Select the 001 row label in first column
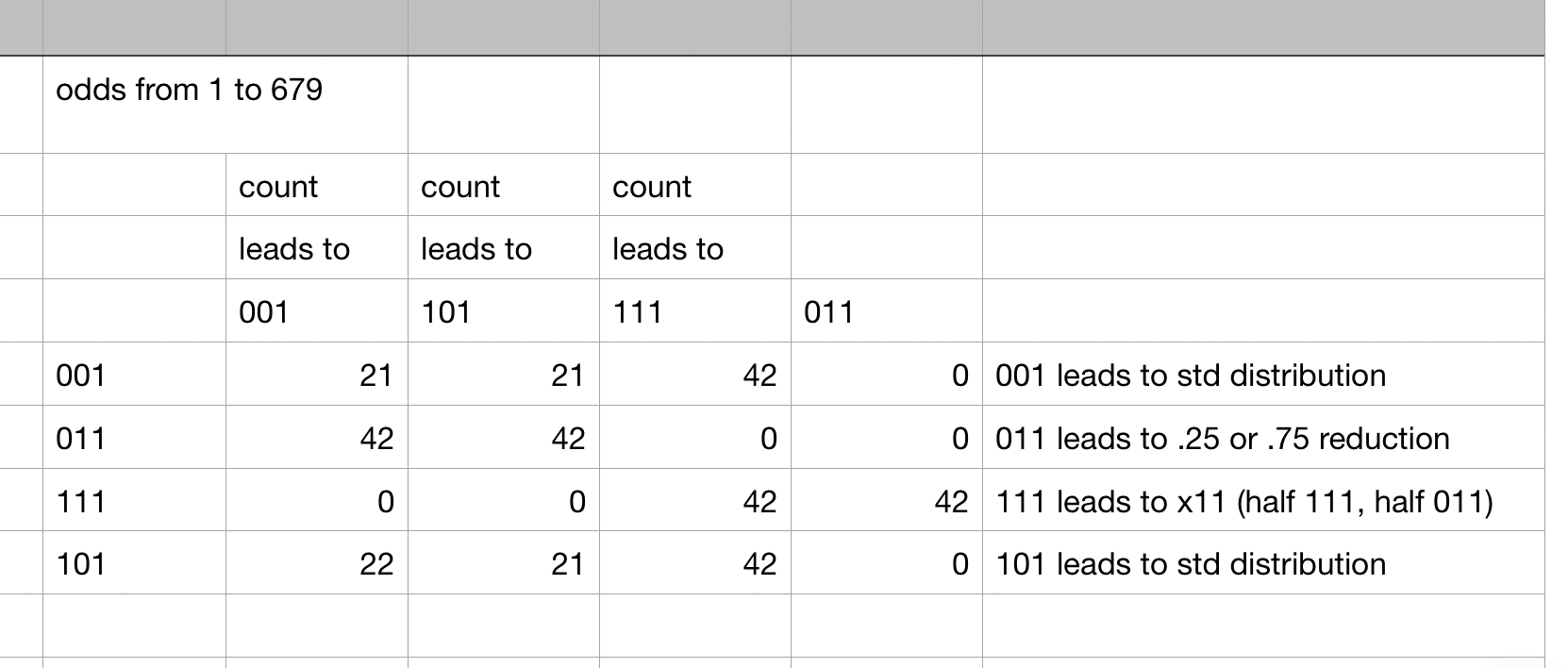This screenshot has width=1568, height=668. coord(81,376)
